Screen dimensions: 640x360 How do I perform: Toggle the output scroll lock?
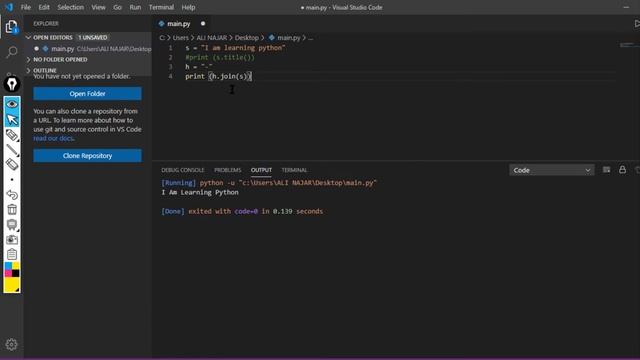[622, 170]
